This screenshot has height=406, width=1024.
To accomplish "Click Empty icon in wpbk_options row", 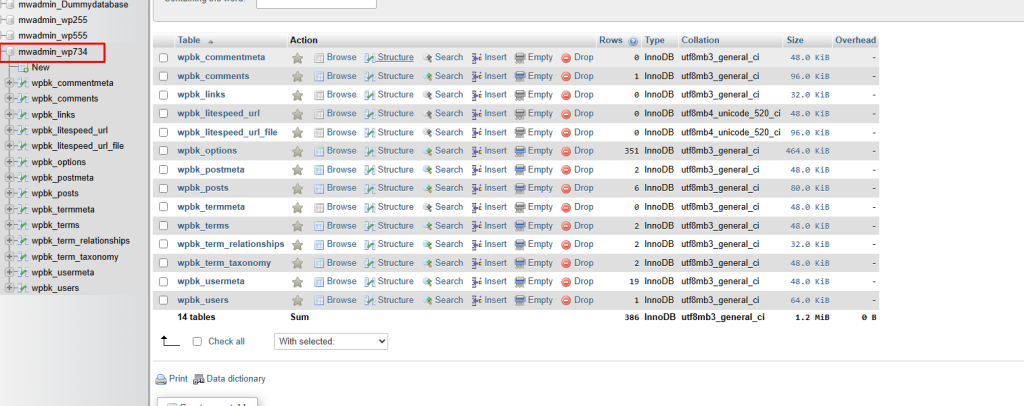I will coord(520,151).
